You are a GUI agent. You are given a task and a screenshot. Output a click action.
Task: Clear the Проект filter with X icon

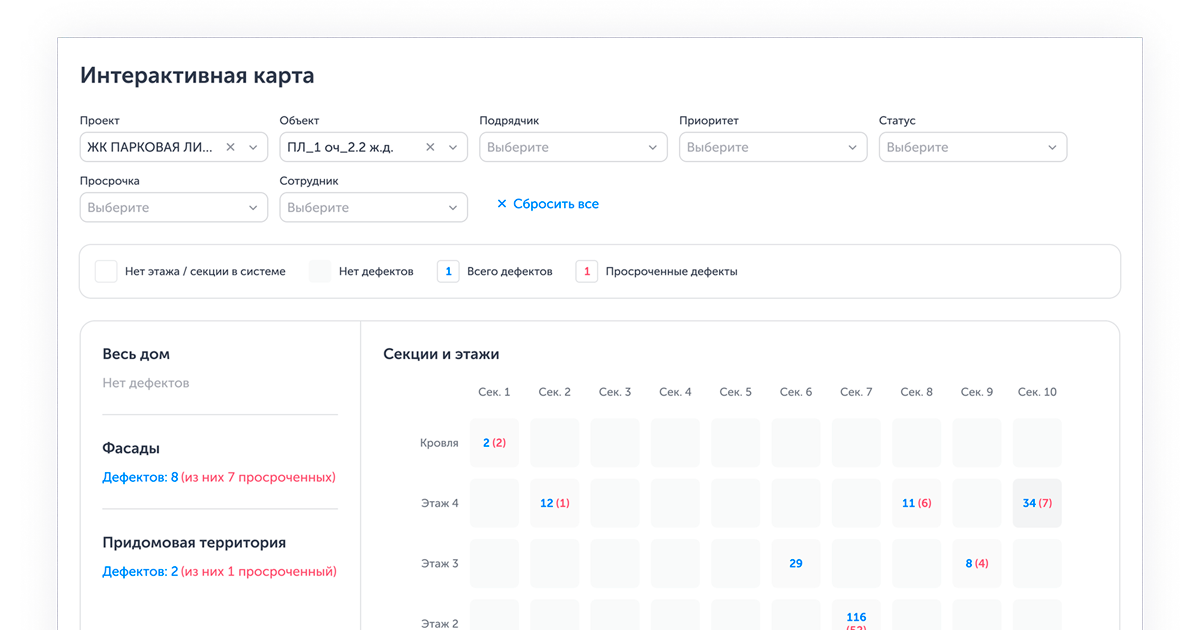click(230, 147)
